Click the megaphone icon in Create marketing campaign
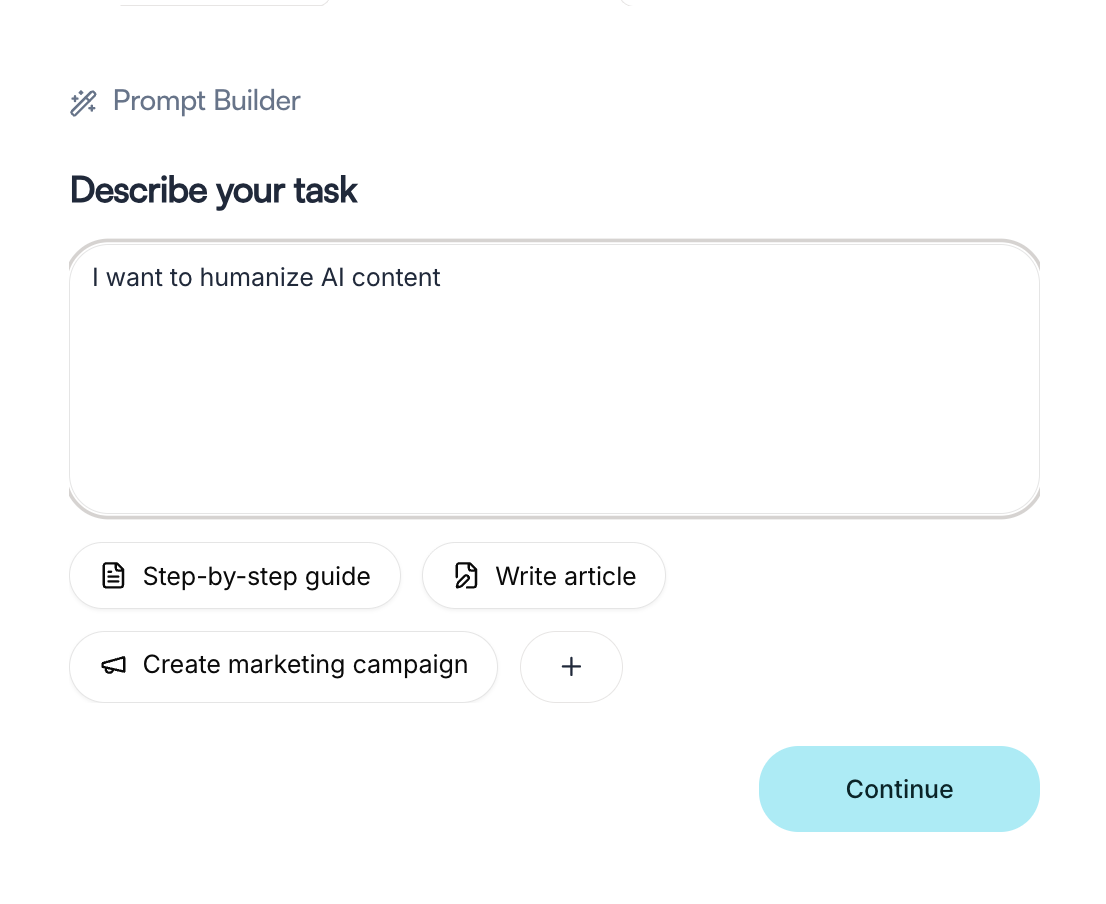This screenshot has width=1106, height=904. tap(114, 666)
